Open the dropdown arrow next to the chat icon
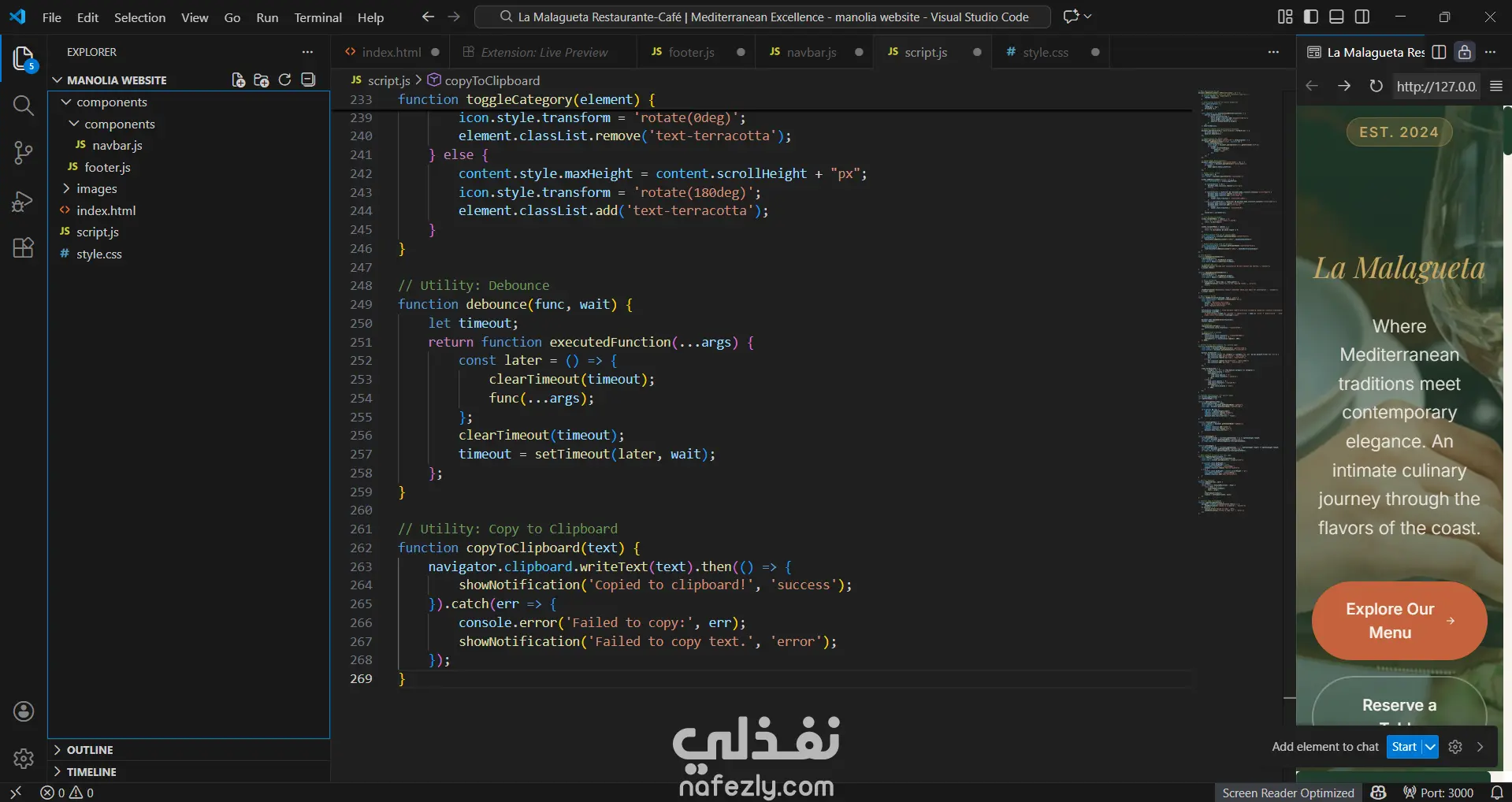This screenshot has height=802, width=1512. click(x=1088, y=17)
